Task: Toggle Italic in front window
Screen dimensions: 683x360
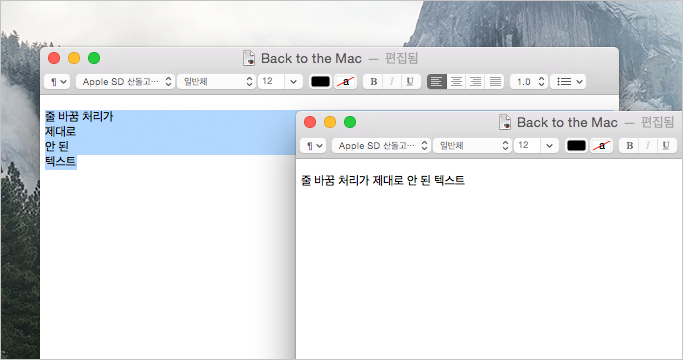Action: 648,146
